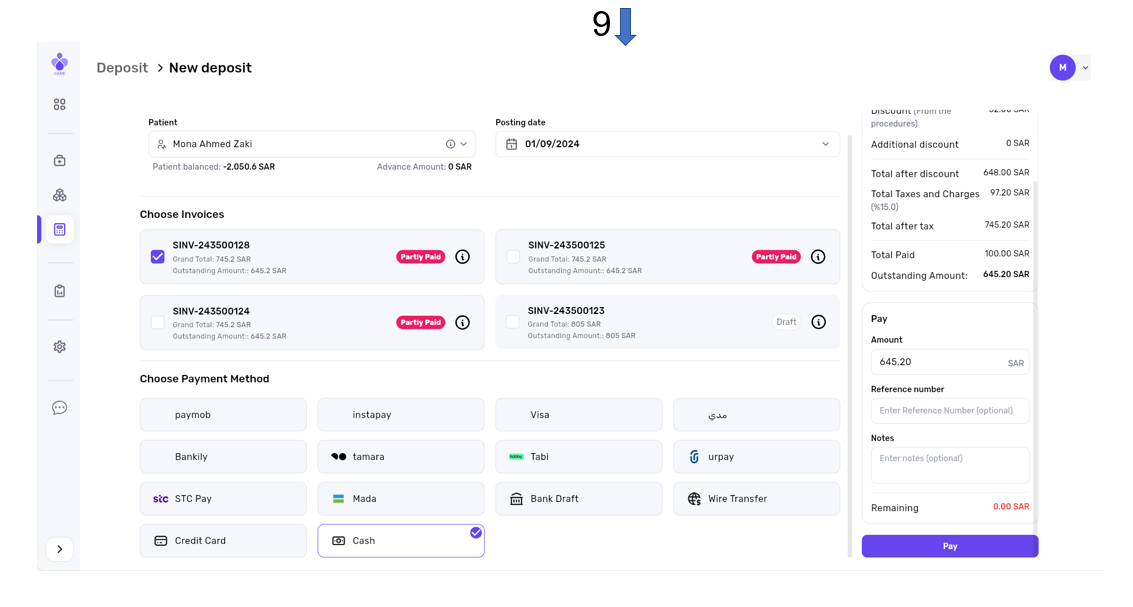Select invoice SINV-243500124 checkbox

157,322
